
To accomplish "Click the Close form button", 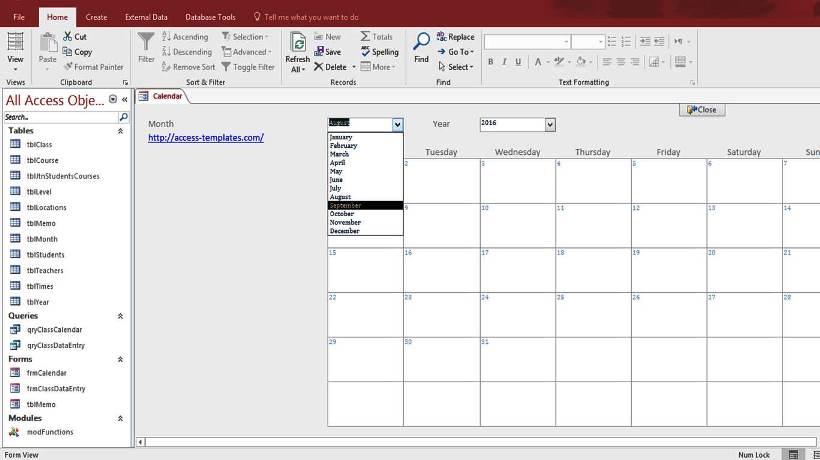I will coord(702,110).
